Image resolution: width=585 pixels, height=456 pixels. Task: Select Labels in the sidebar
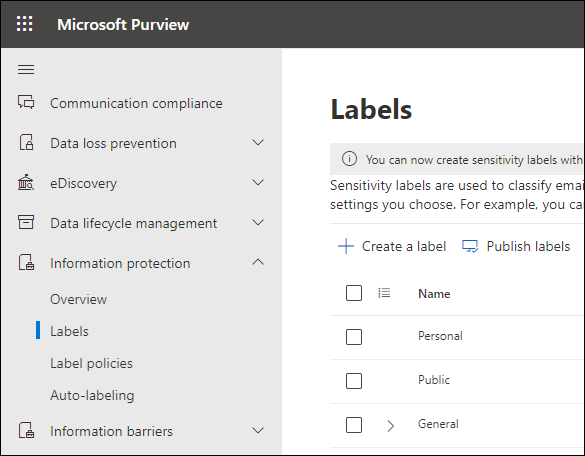pyautogui.click(x=69, y=331)
